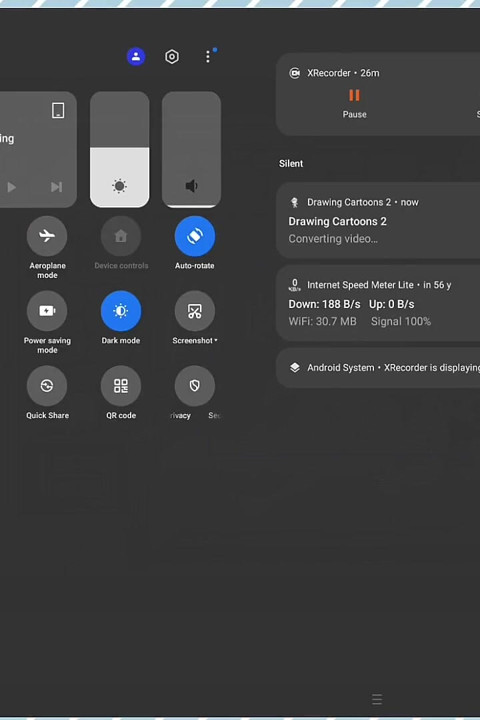
Task: Open the Drawing Cartoons 2 notification
Action: pos(378,220)
